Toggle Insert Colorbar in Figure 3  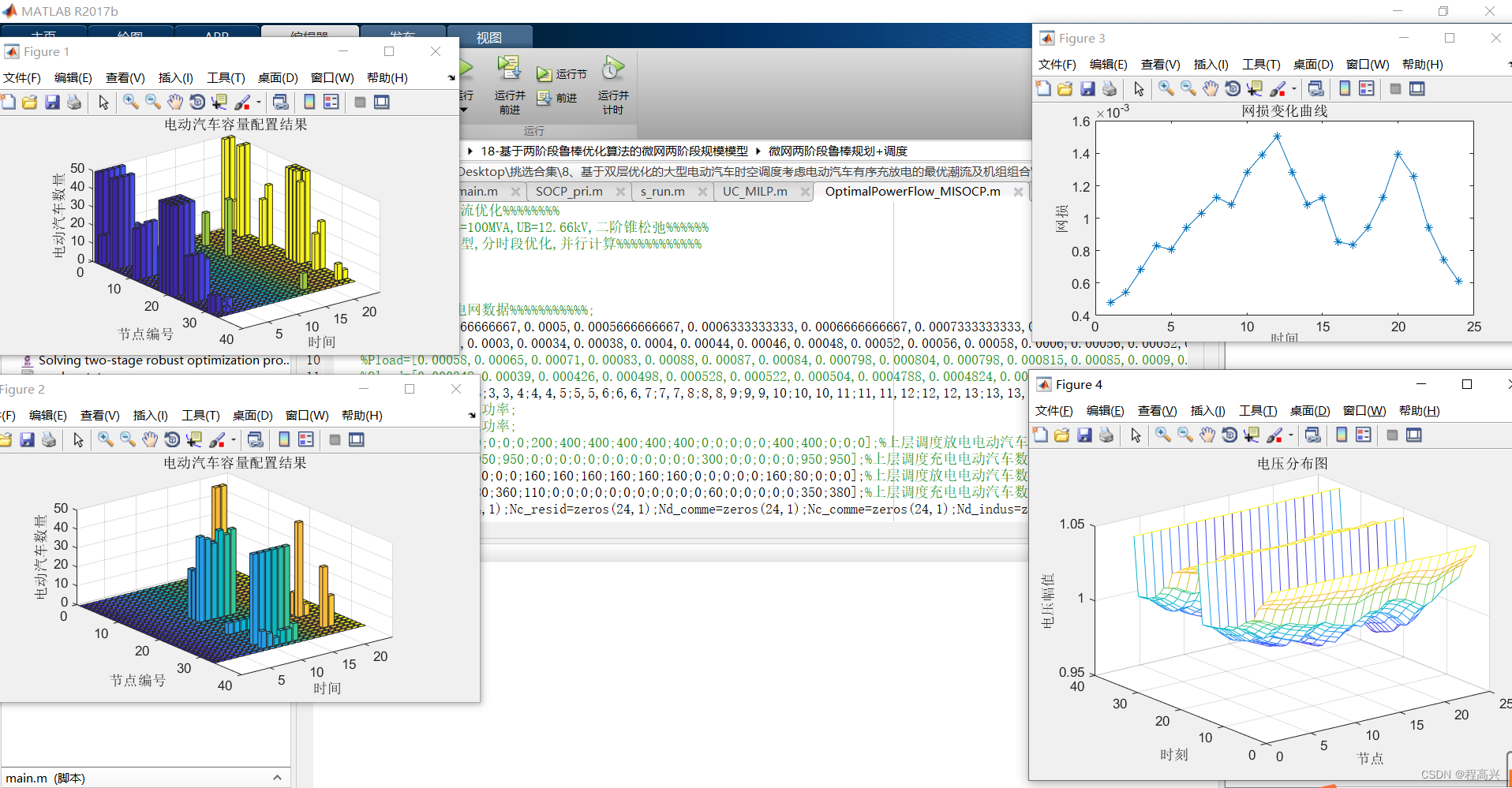[x=1345, y=88]
